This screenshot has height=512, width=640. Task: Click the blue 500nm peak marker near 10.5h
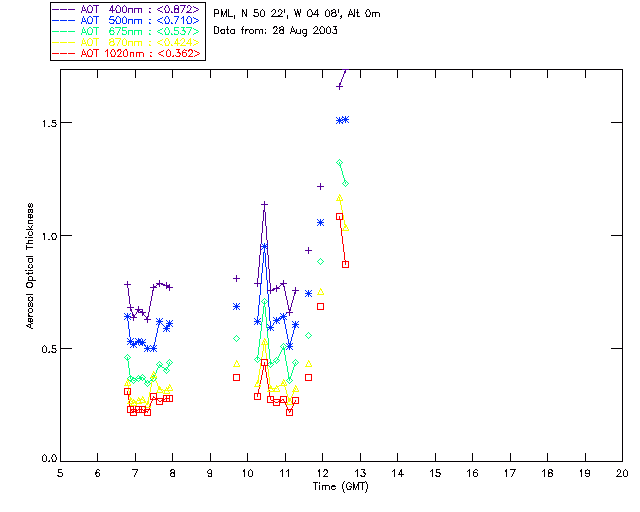264,246
